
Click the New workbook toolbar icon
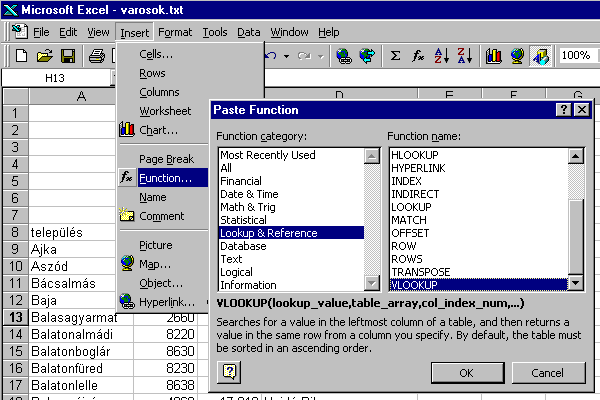(21, 56)
